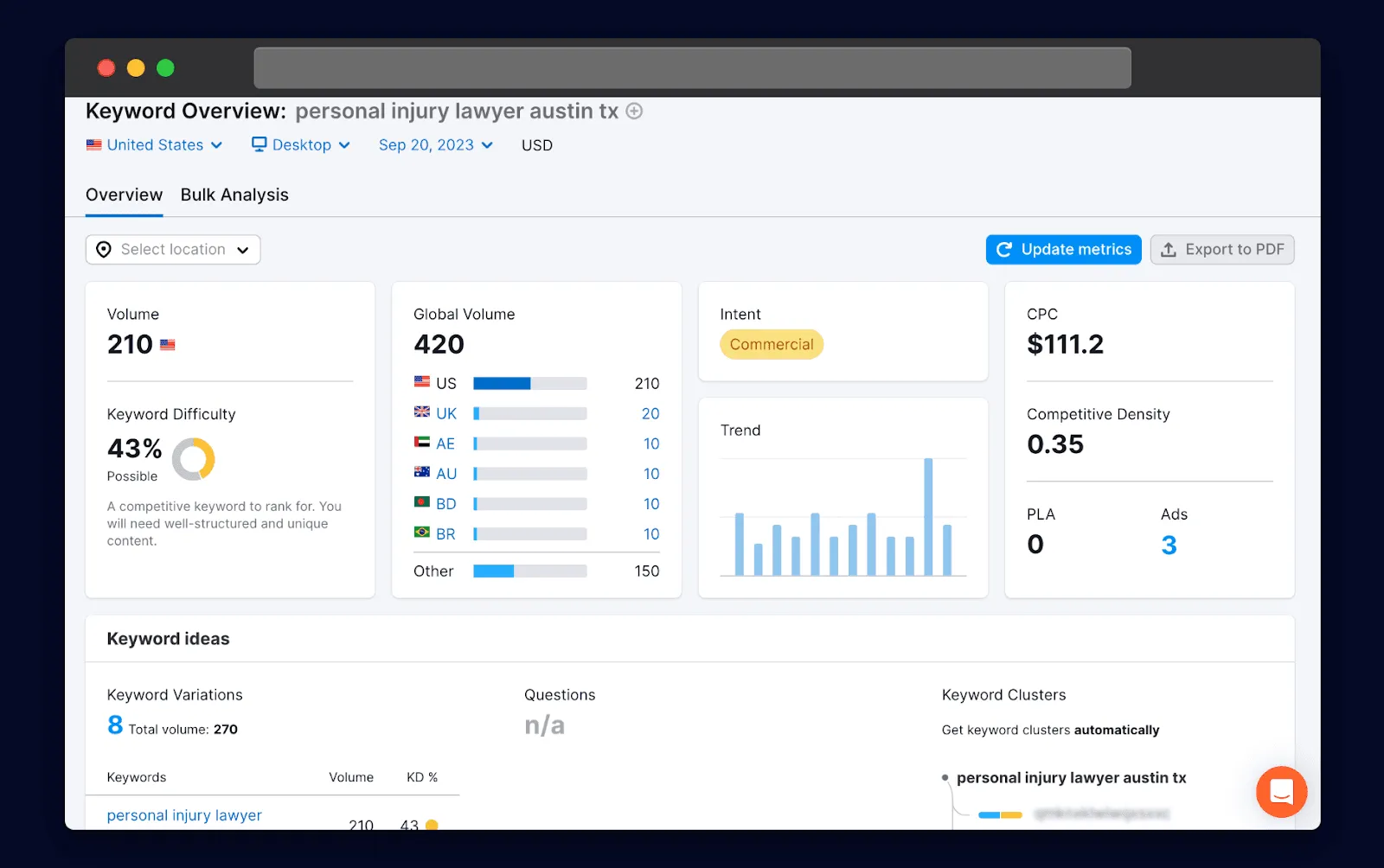The width and height of the screenshot is (1384, 868).
Task: Open the Intercom chat bubble
Action: coord(1281,791)
